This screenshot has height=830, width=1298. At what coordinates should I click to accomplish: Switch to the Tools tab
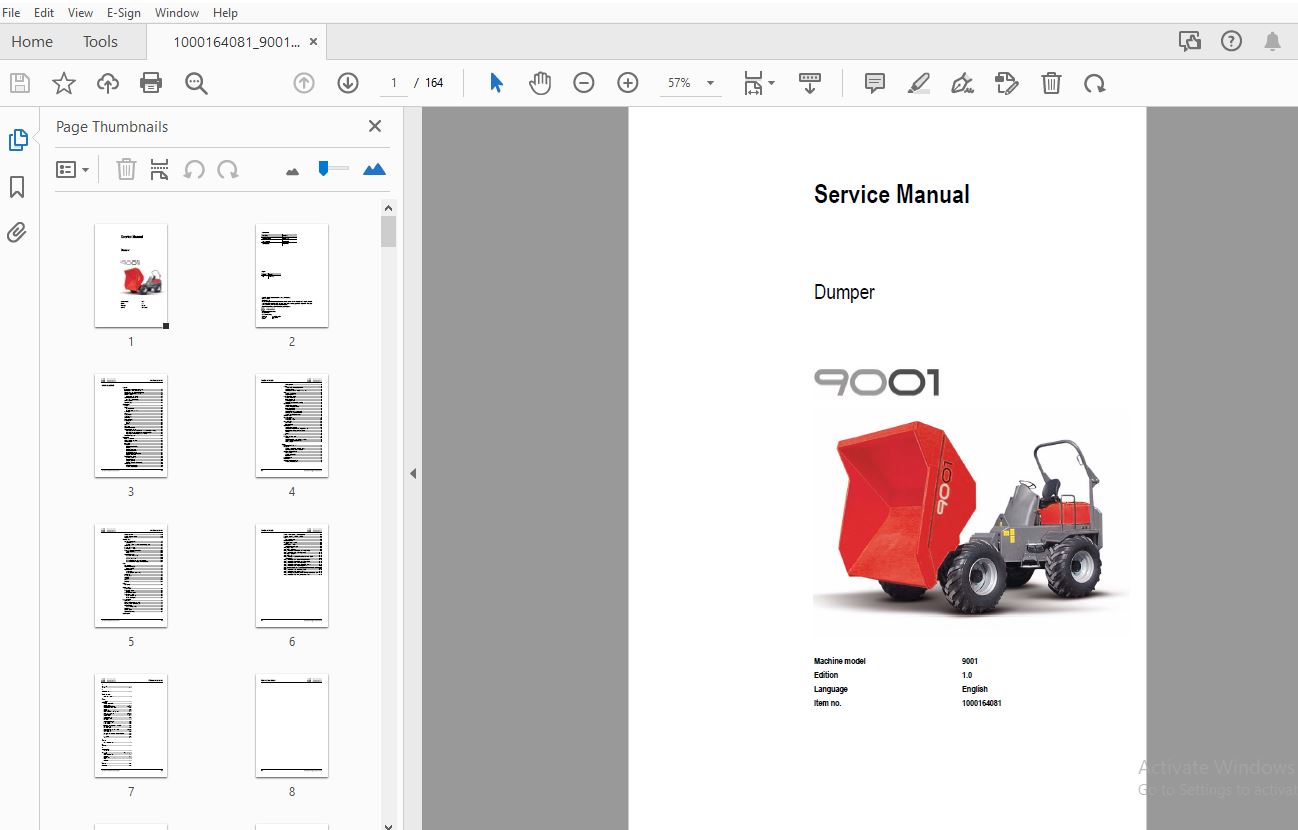[100, 41]
